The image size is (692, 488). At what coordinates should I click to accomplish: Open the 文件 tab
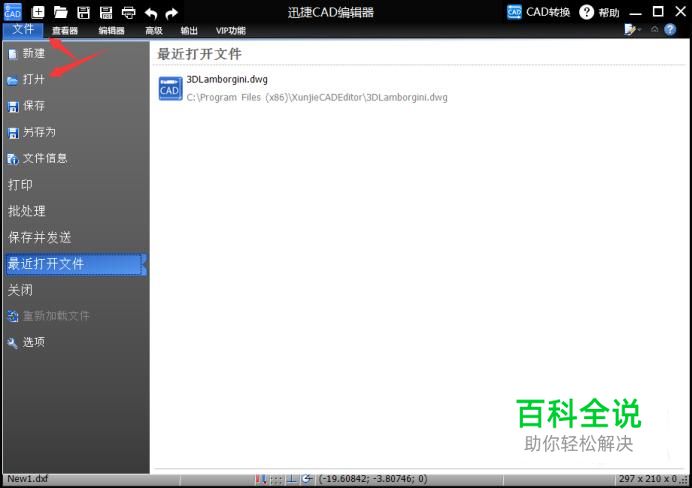click(x=23, y=30)
